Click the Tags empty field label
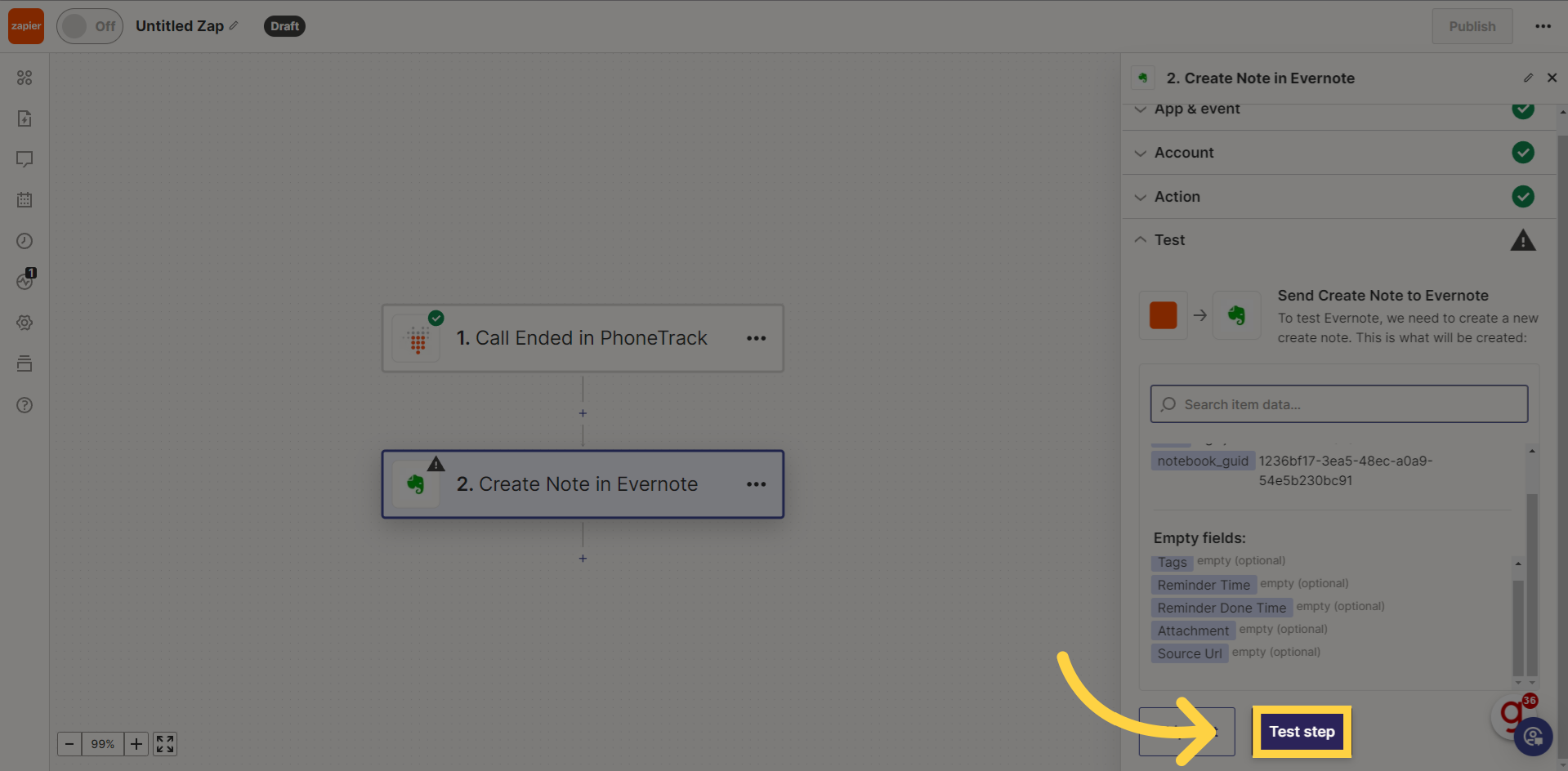The height and width of the screenshot is (771, 1568). click(1172, 562)
